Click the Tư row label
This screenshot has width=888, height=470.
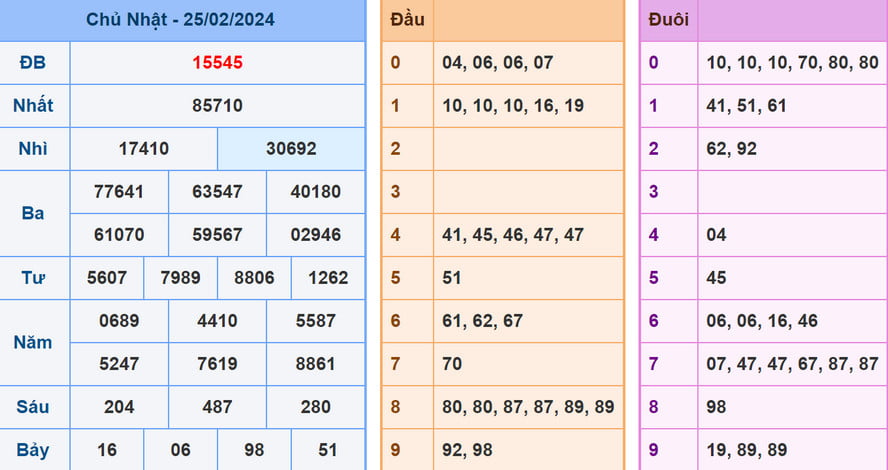pyautogui.click(x=33, y=278)
